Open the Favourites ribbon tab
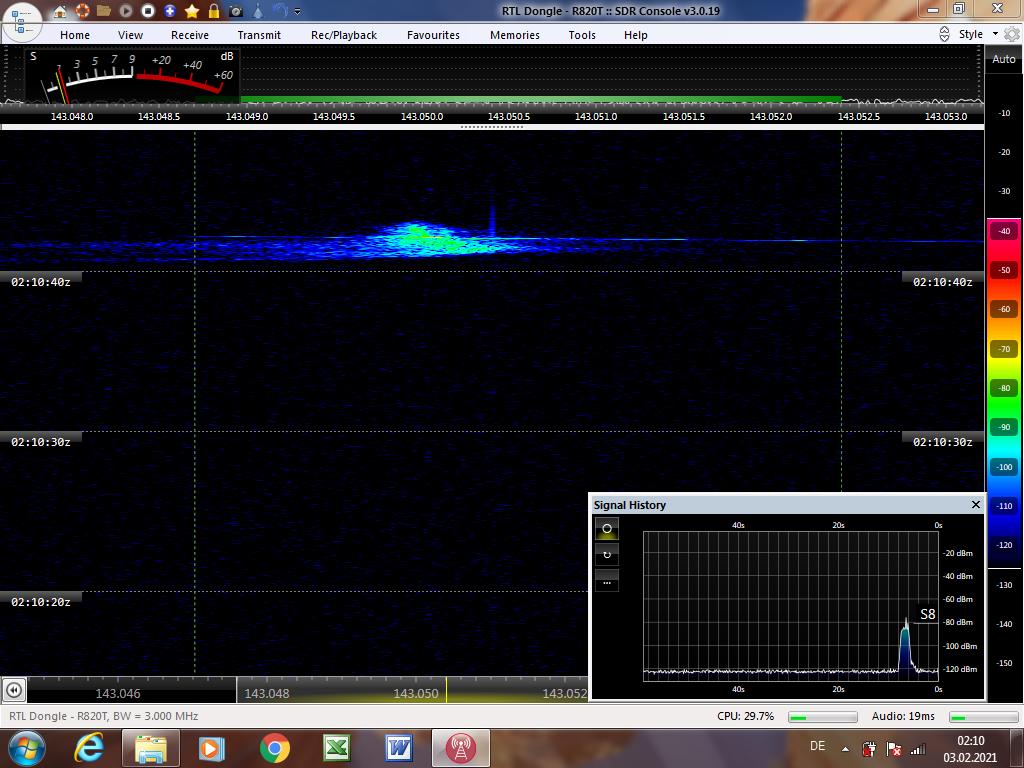Viewport: 1024px width, 768px height. 434,35
